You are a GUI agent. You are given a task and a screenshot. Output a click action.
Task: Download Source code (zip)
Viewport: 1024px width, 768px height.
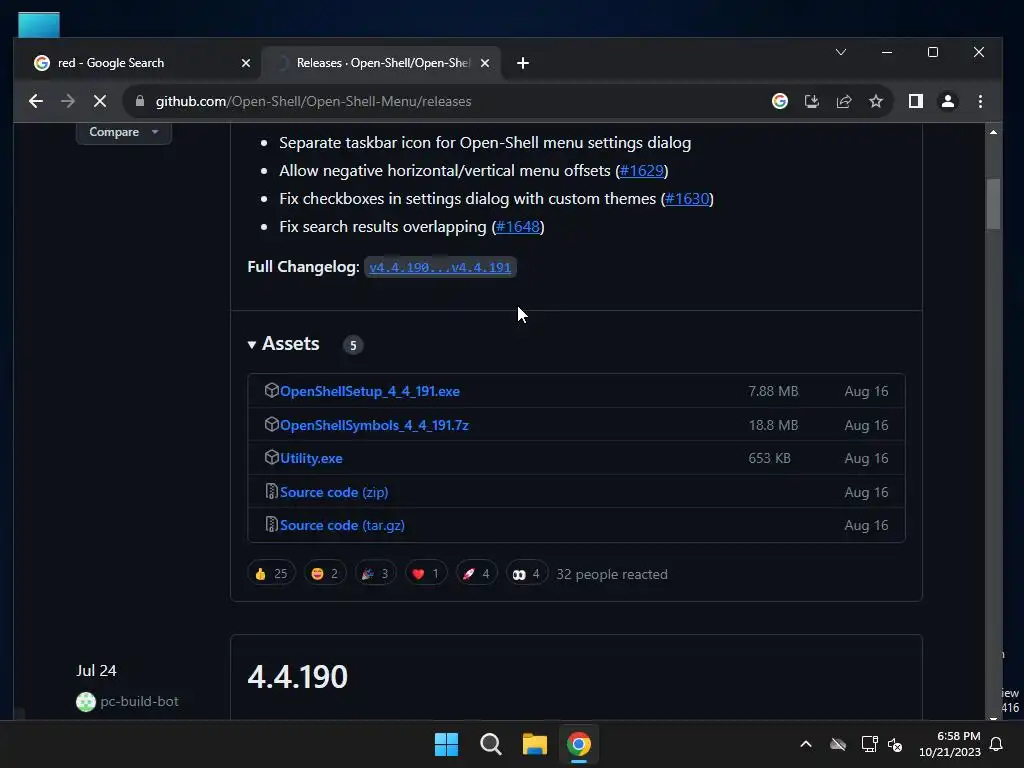tap(334, 492)
